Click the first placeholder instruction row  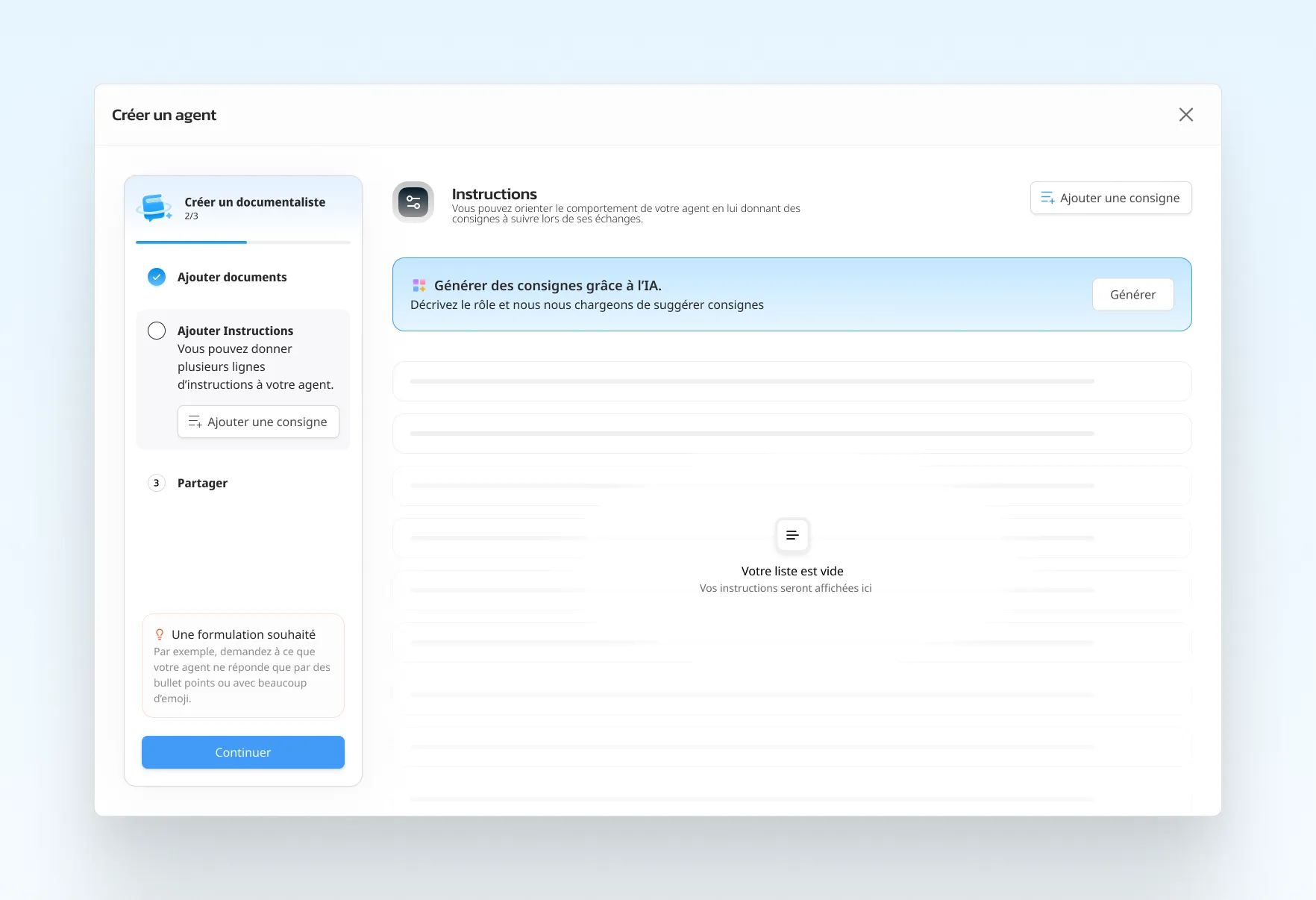click(x=792, y=381)
